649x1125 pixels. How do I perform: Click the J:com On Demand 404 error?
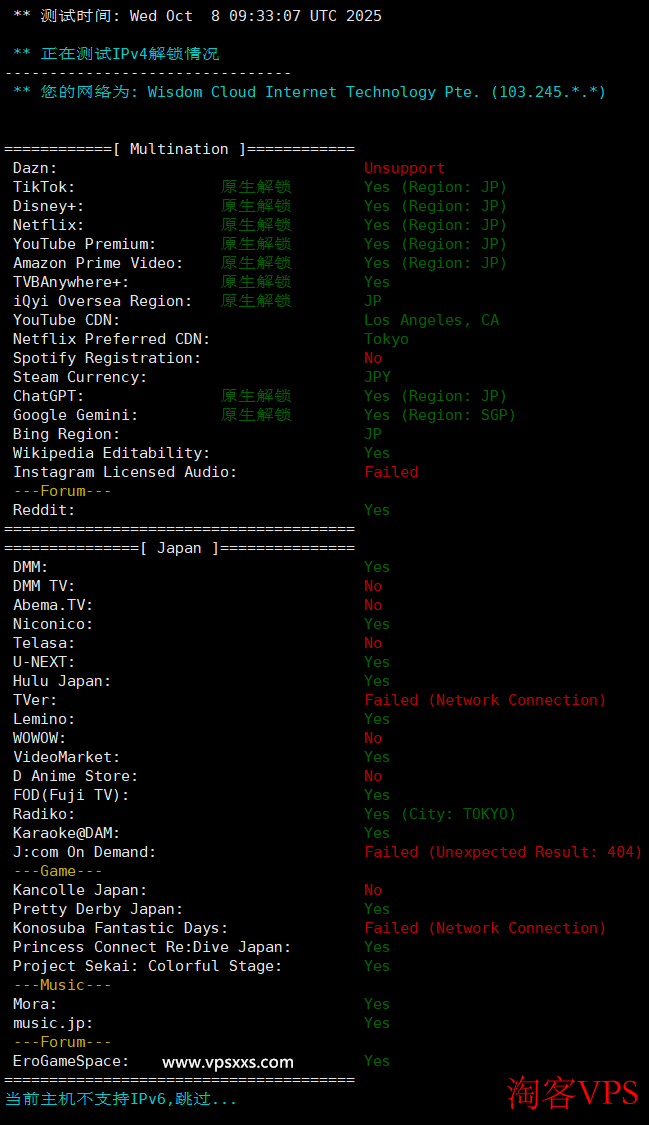point(503,852)
